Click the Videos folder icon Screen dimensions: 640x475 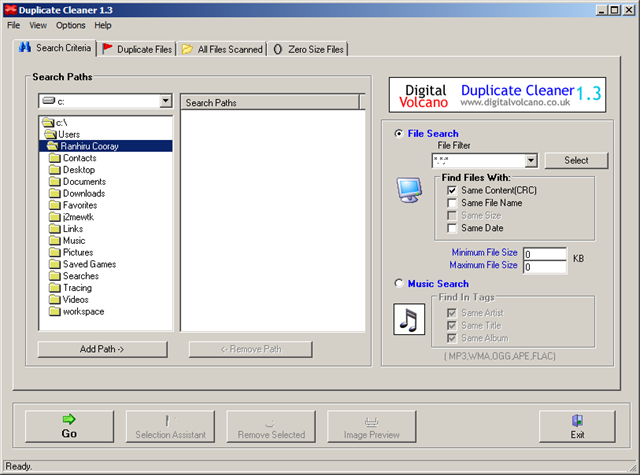click(54, 300)
